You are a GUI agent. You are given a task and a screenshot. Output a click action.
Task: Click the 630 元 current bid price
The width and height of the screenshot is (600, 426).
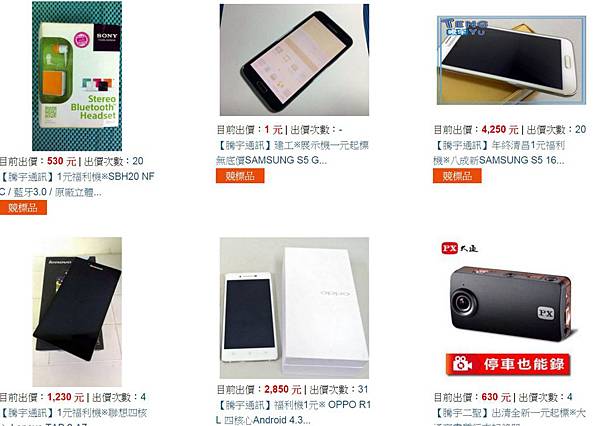click(x=496, y=397)
